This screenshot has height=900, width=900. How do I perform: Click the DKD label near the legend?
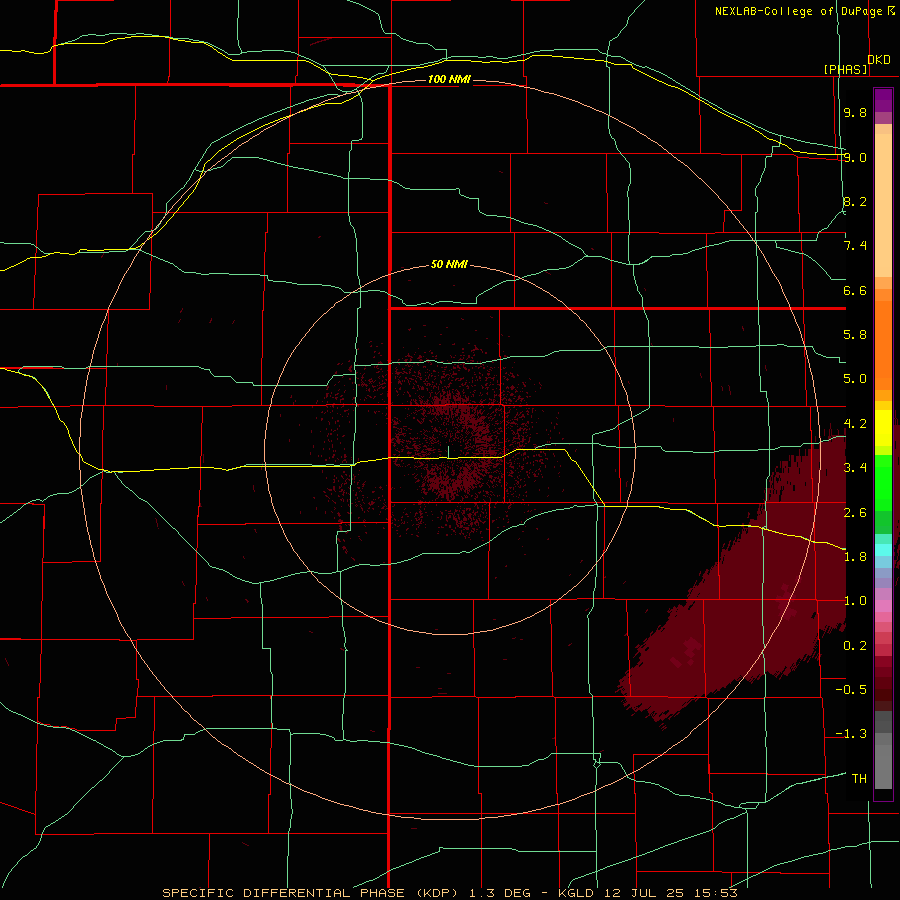(x=879, y=60)
